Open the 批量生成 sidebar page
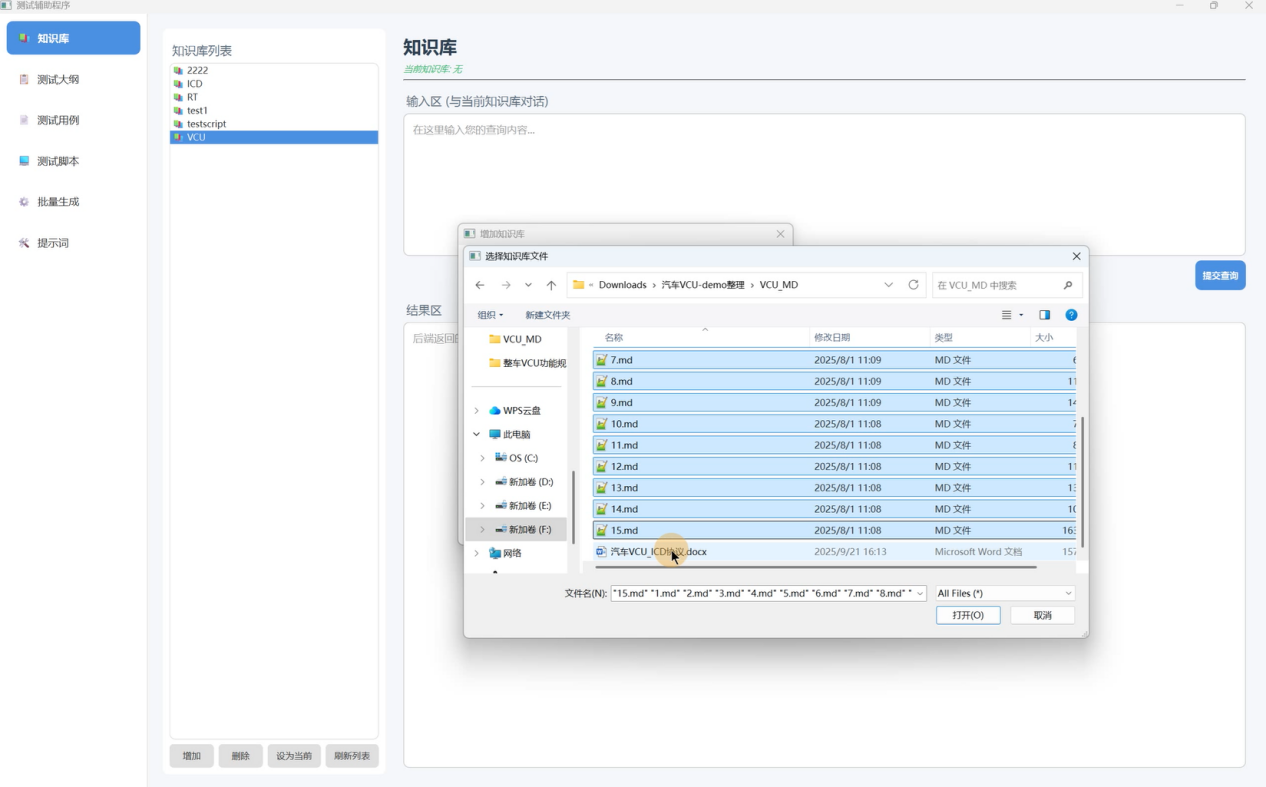This screenshot has width=1266, height=787. coord(58,202)
